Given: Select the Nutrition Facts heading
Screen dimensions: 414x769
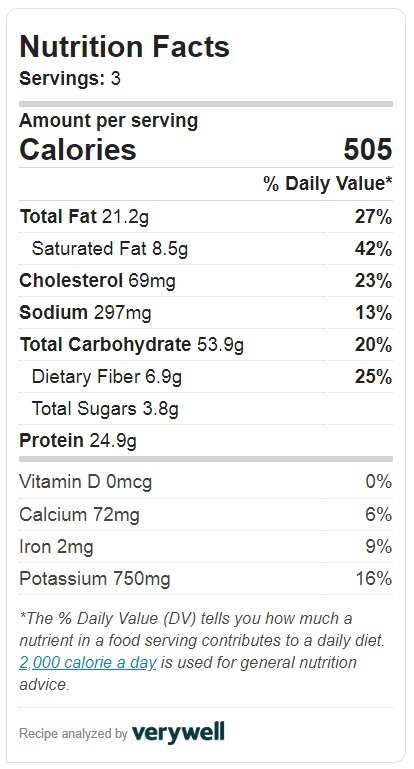Looking at the screenshot, I should click(x=125, y=47).
